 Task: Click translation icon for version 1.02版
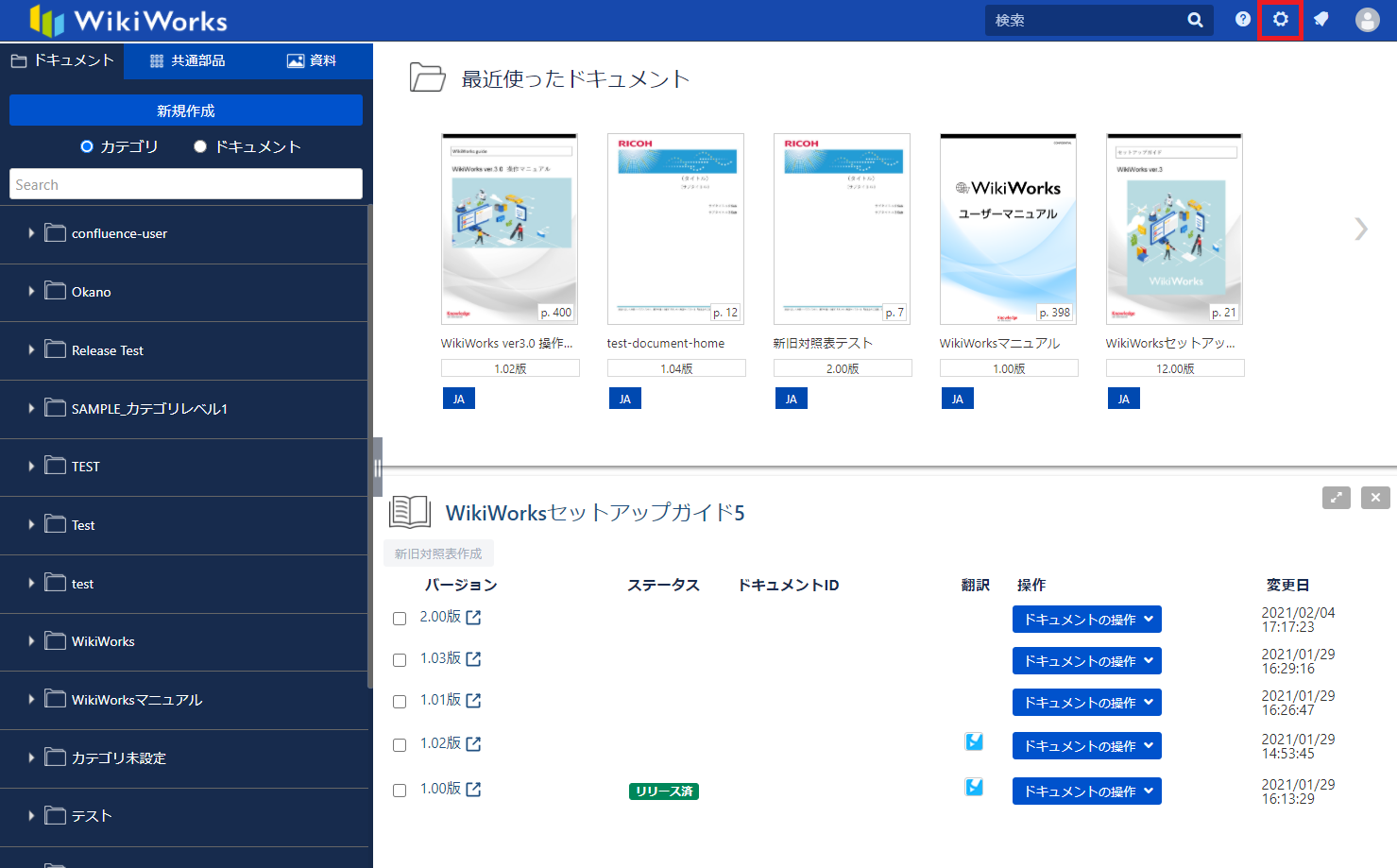tap(974, 742)
